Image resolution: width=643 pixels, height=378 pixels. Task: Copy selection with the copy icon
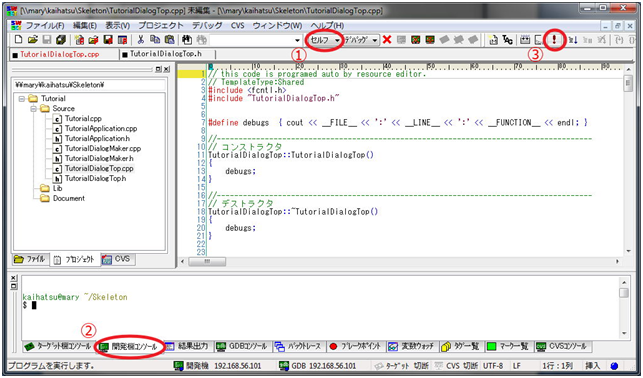155,40
